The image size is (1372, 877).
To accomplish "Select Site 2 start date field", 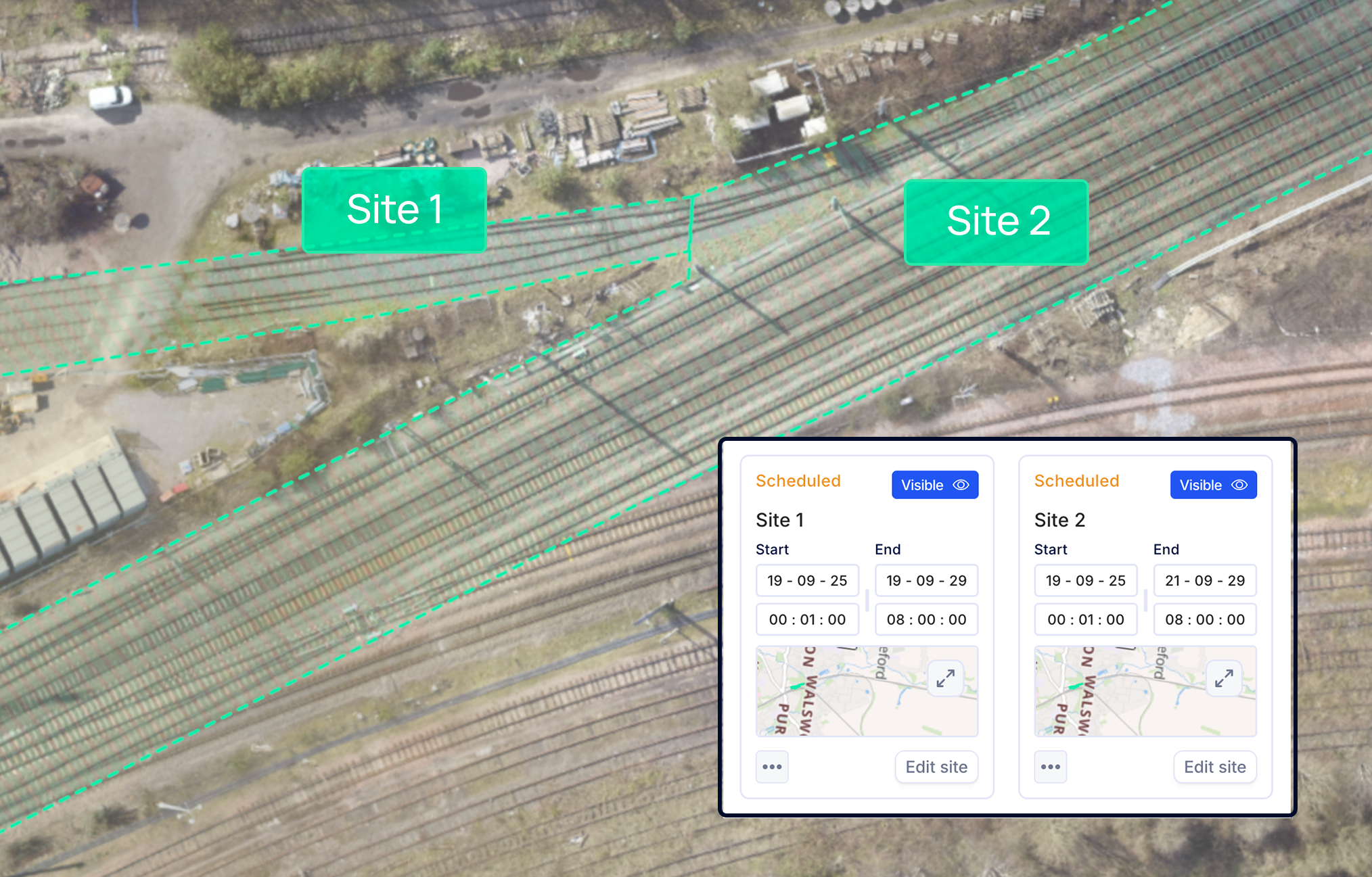I will click(1085, 580).
